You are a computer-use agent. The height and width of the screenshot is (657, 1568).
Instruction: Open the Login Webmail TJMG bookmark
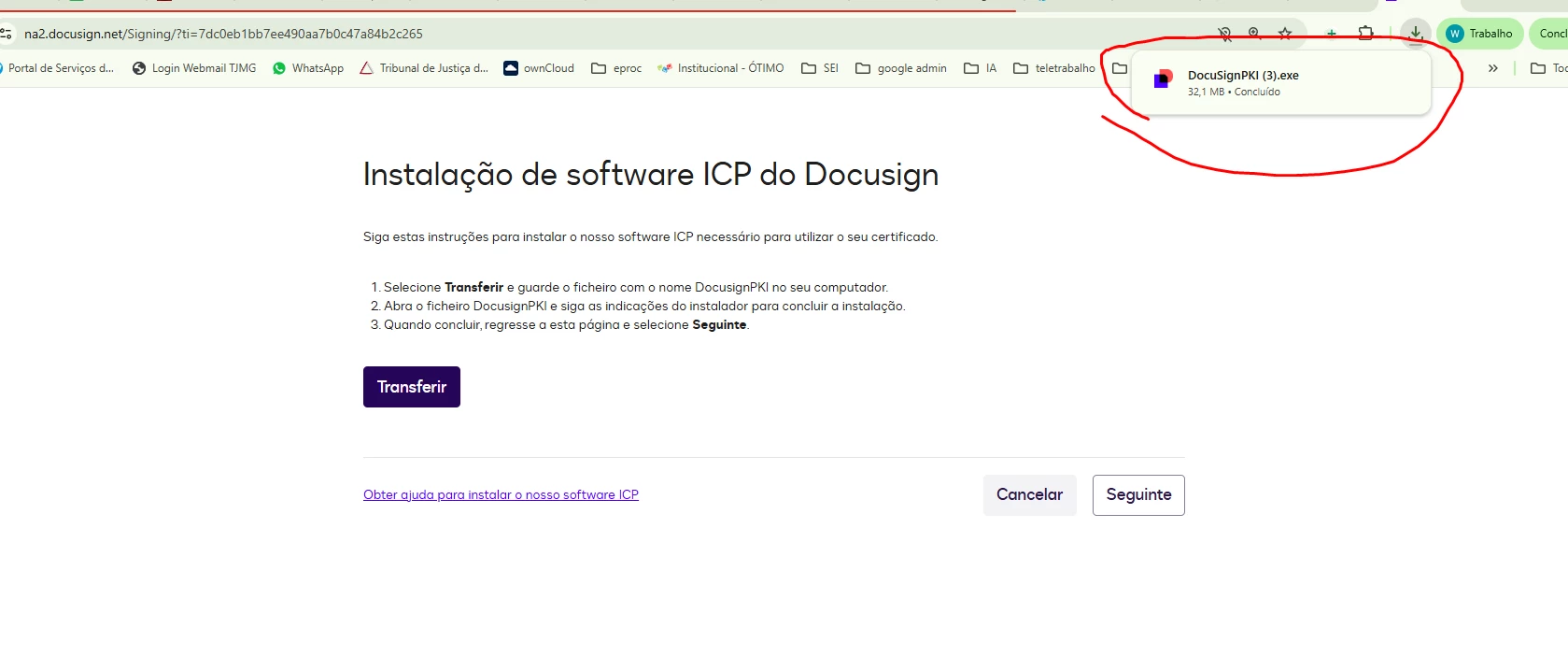194,68
